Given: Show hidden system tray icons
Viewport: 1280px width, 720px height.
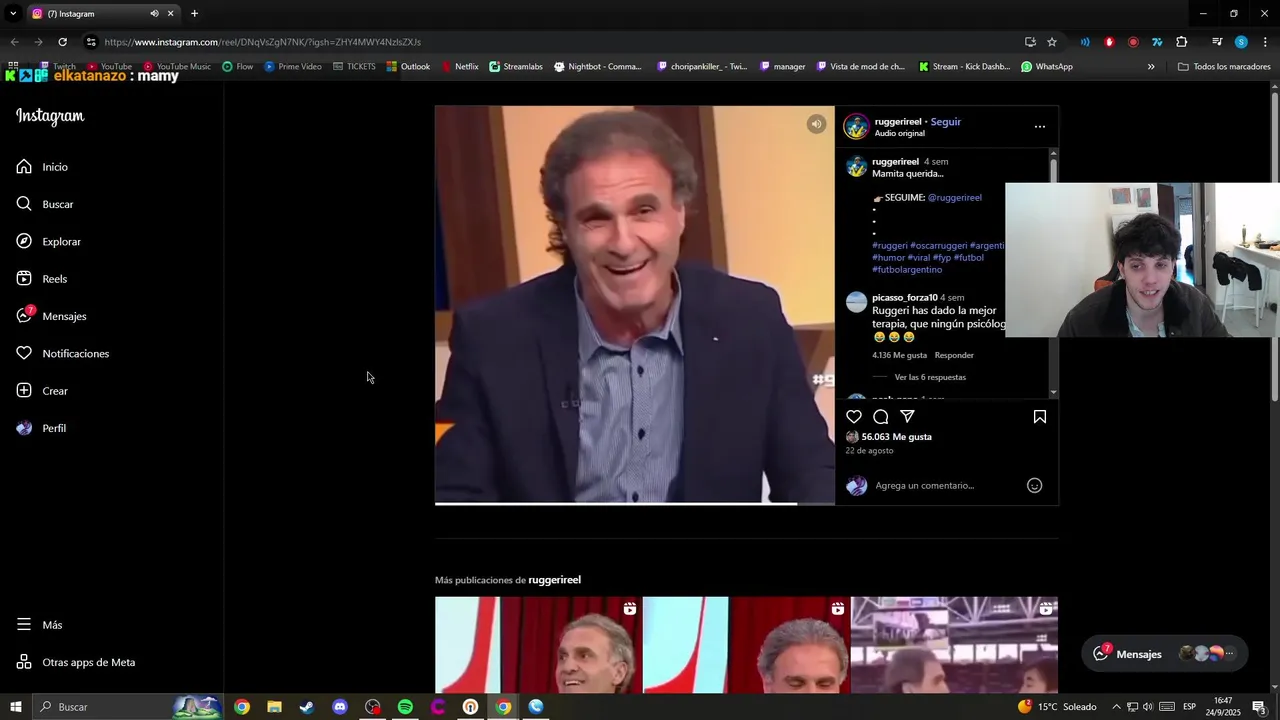Looking at the screenshot, I should point(1116,707).
